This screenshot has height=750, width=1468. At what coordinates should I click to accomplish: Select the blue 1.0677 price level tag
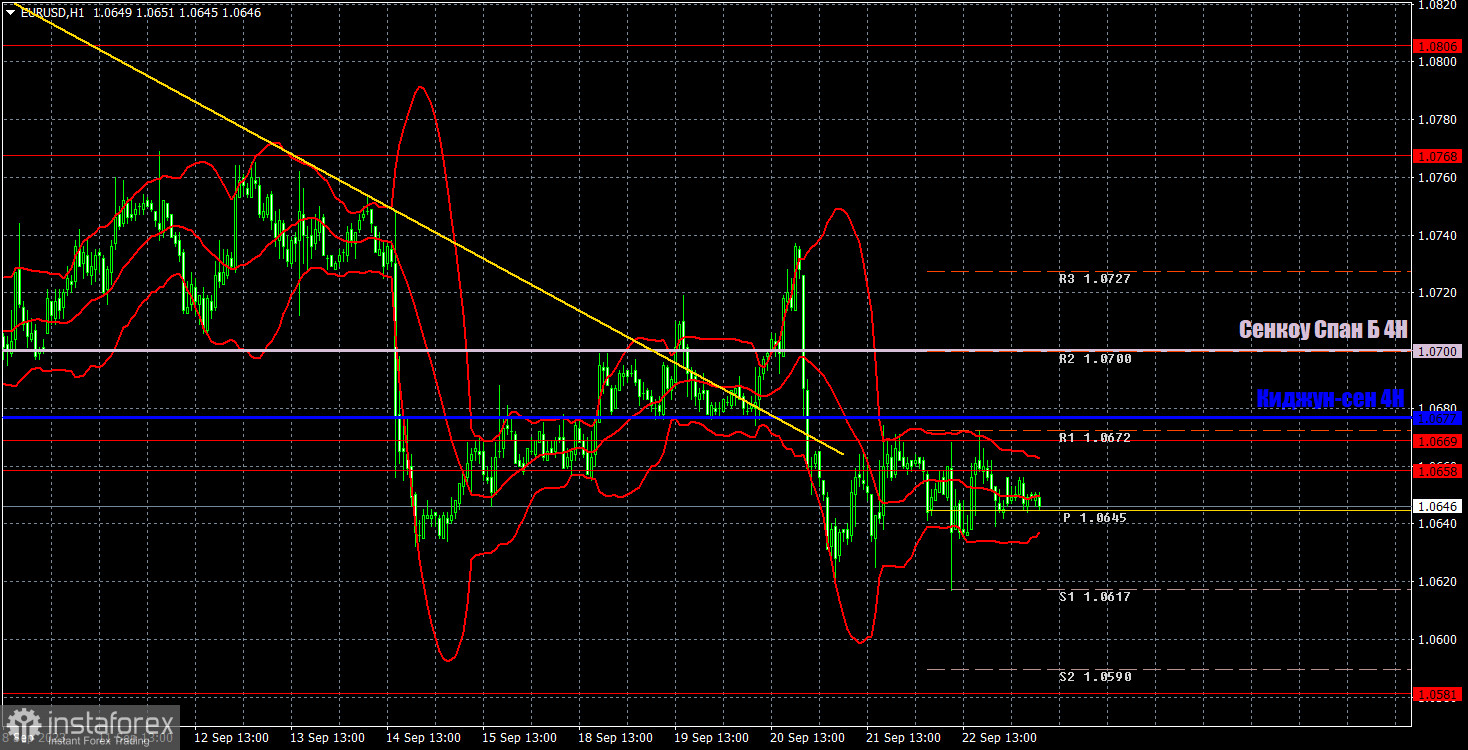pyautogui.click(x=1438, y=417)
